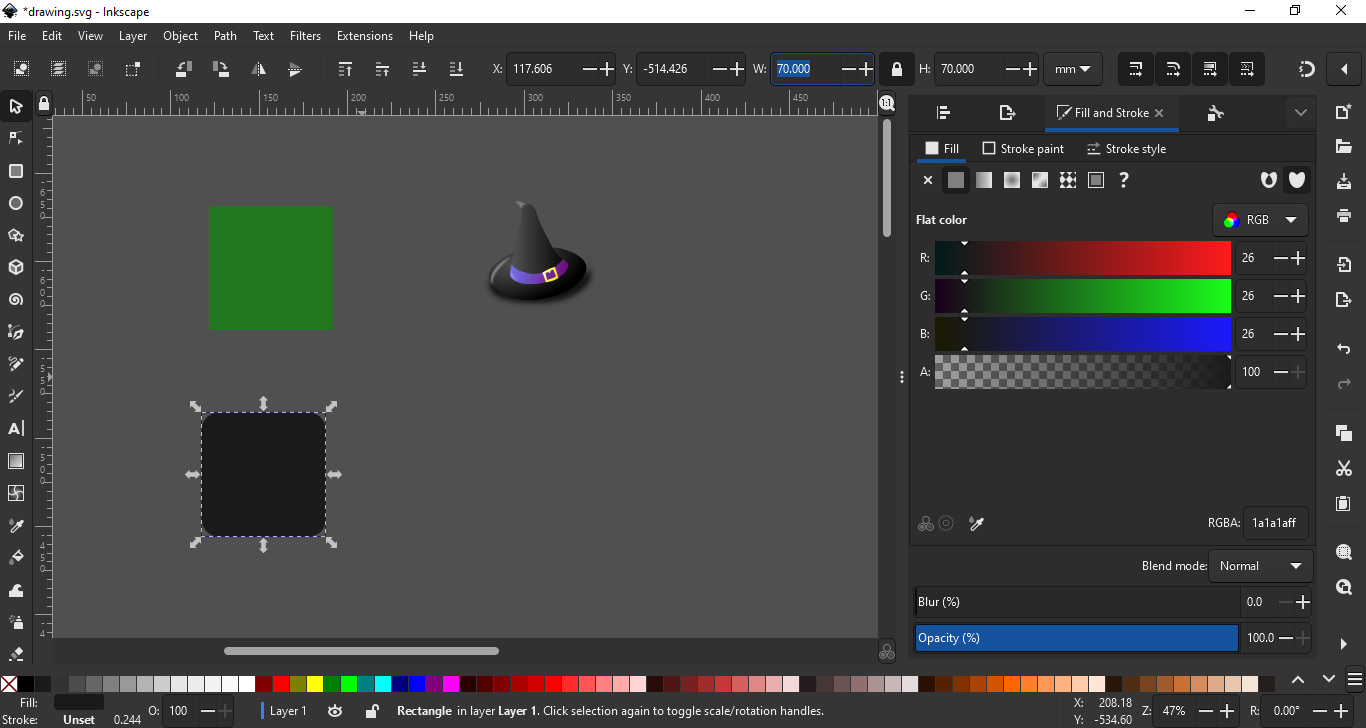The height and width of the screenshot is (728, 1366).
Task: Click the No paint X button
Action: [928, 180]
